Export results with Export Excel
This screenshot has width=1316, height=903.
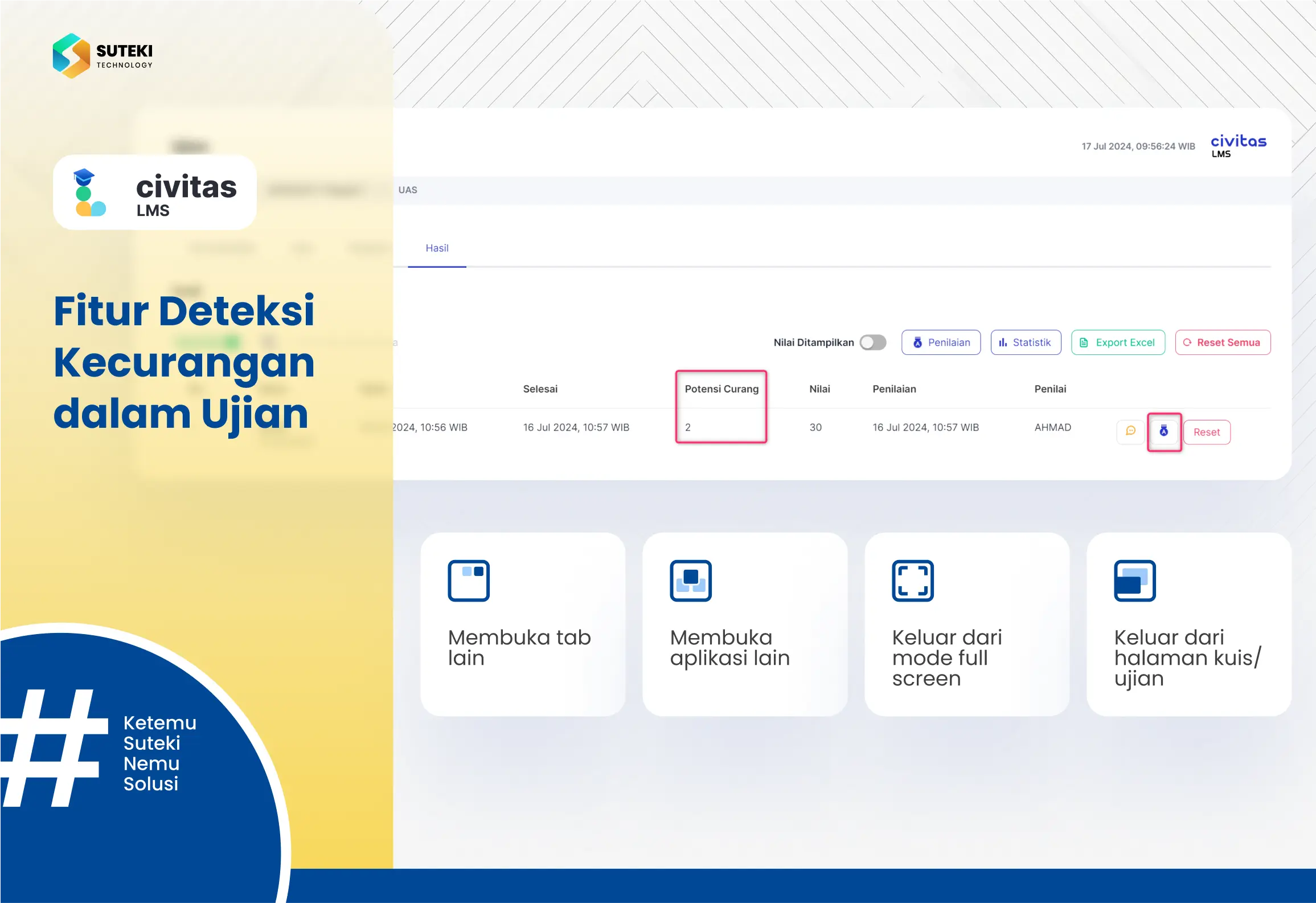click(x=1118, y=342)
